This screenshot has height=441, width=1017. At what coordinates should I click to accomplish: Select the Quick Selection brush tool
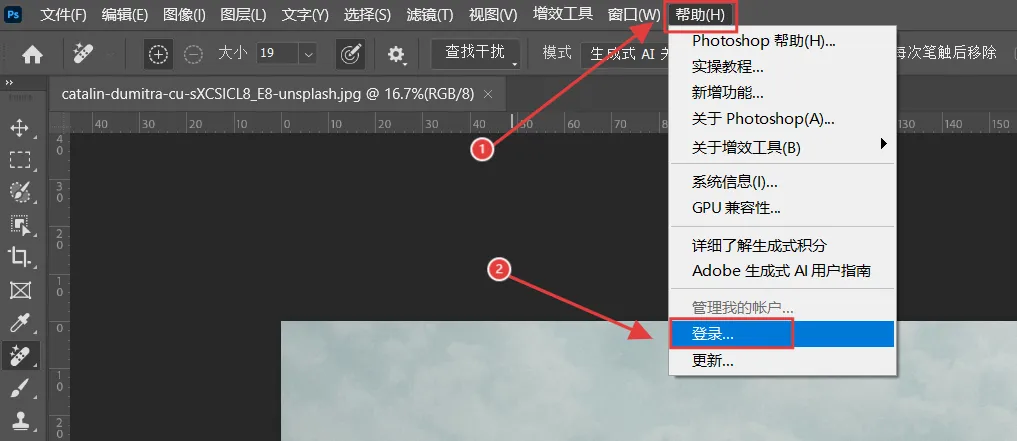coord(19,192)
